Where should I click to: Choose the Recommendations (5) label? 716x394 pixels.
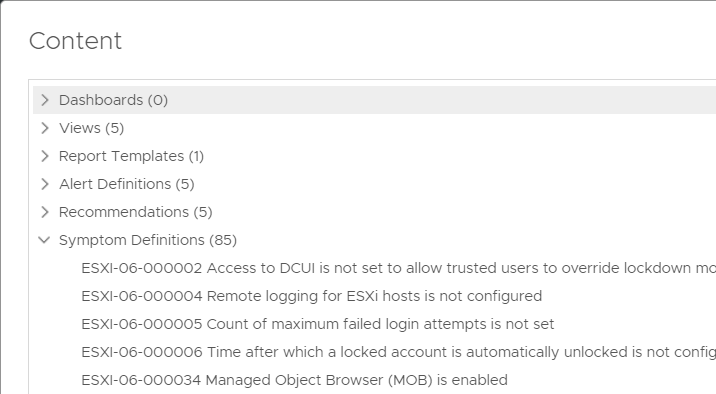136,212
